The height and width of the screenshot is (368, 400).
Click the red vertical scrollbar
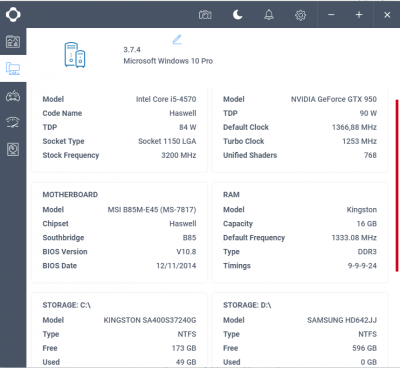[397, 185]
